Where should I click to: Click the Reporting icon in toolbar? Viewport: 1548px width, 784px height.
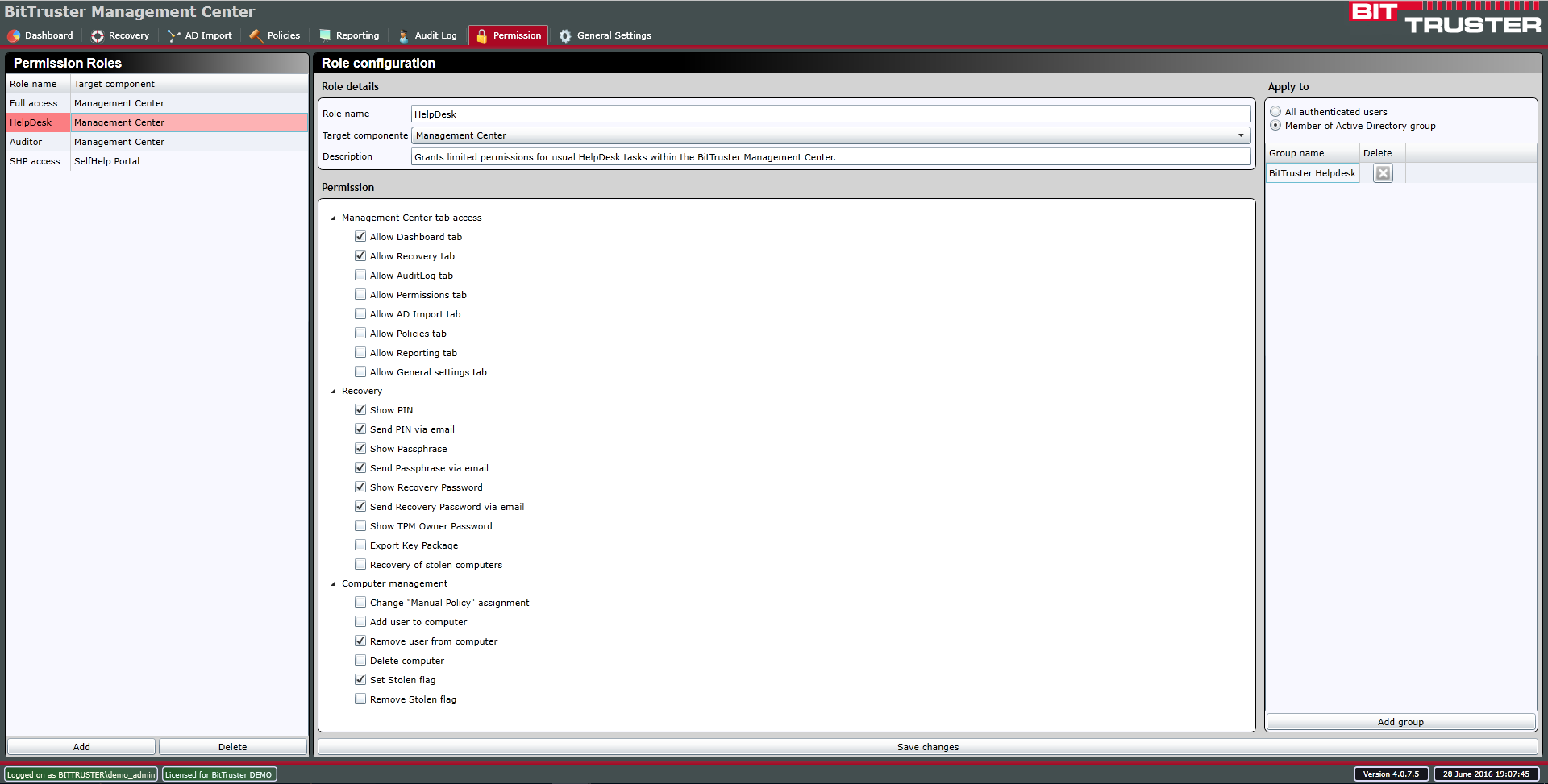tap(325, 35)
